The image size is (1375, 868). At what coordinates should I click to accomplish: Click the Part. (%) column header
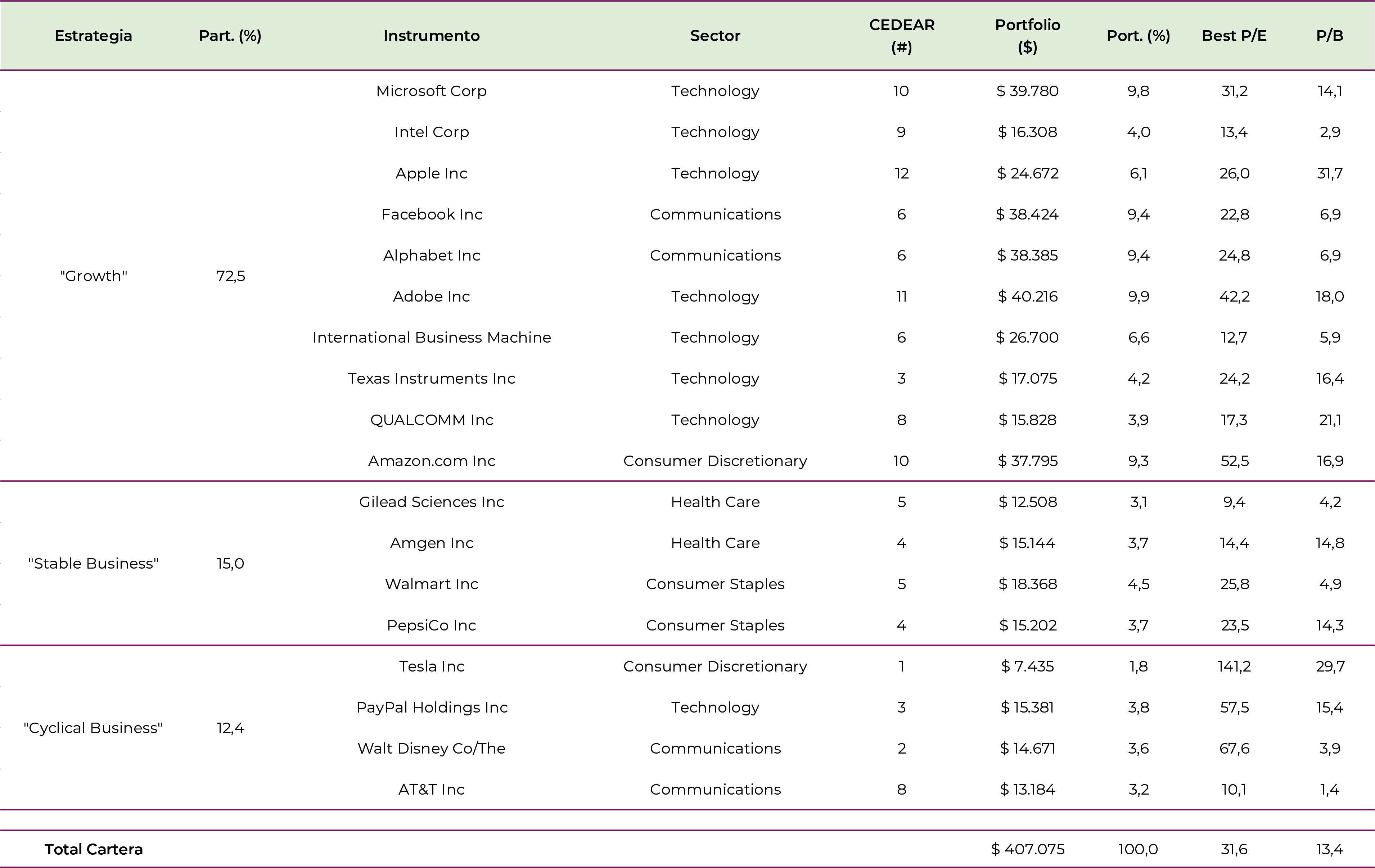click(x=230, y=35)
